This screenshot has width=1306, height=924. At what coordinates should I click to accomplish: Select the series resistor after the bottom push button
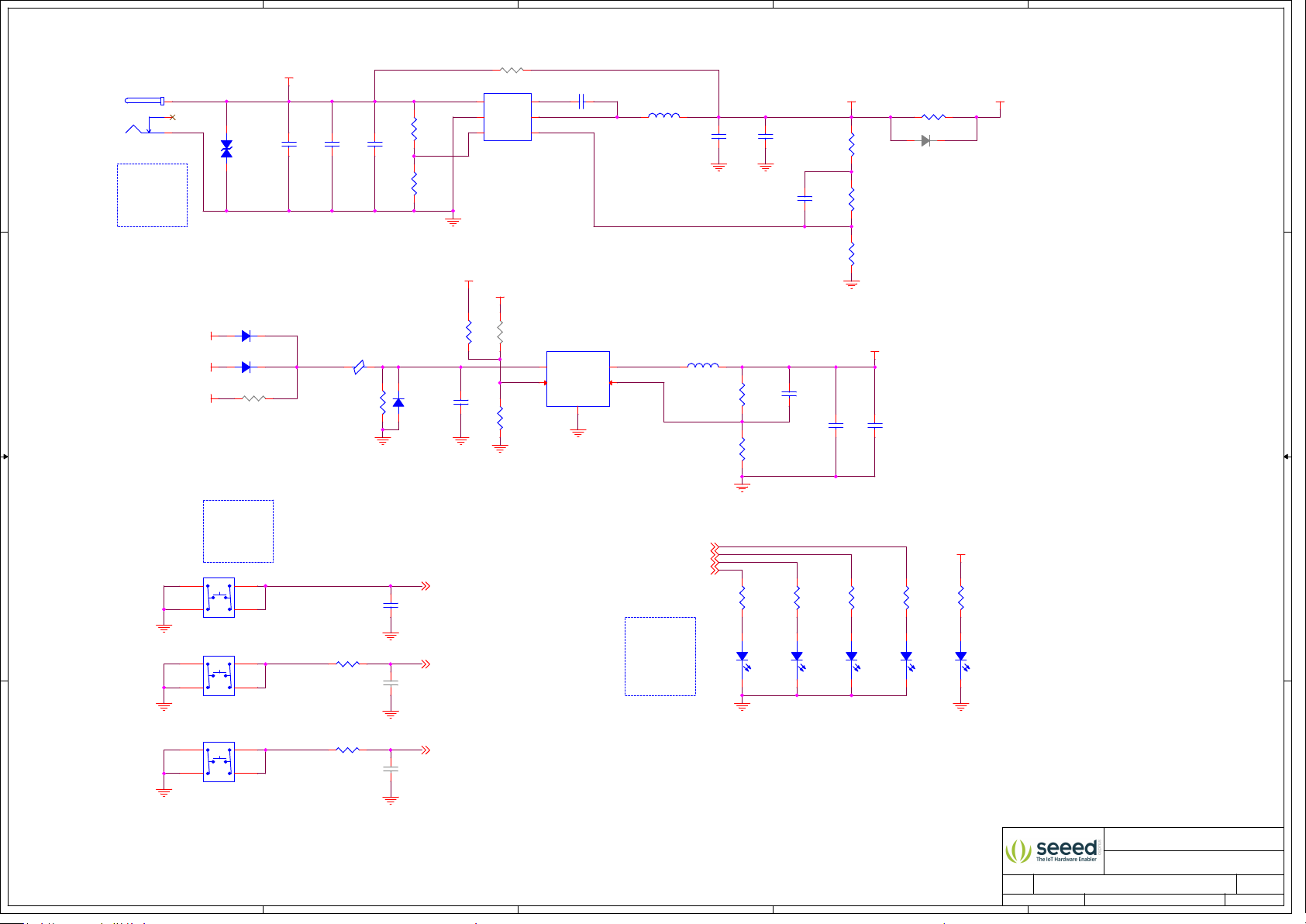tap(348, 750)
